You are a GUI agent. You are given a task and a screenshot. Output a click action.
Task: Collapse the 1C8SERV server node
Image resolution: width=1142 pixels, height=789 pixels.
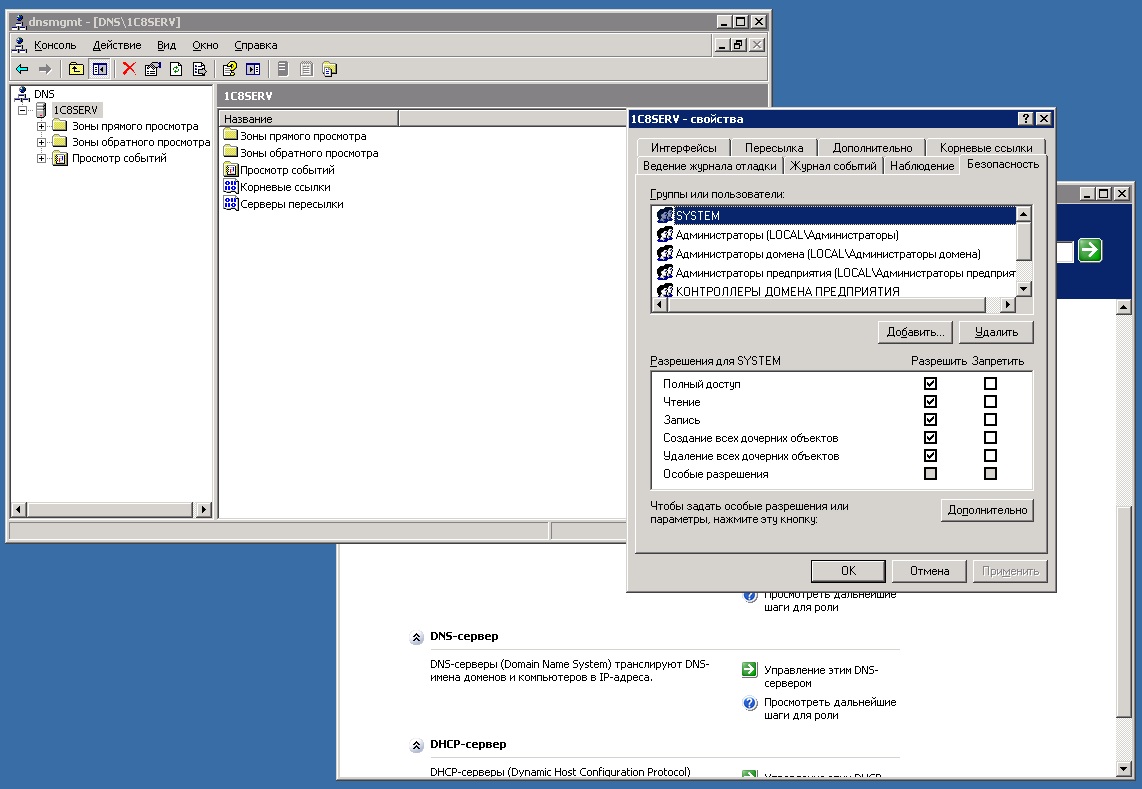pos(23,110)
